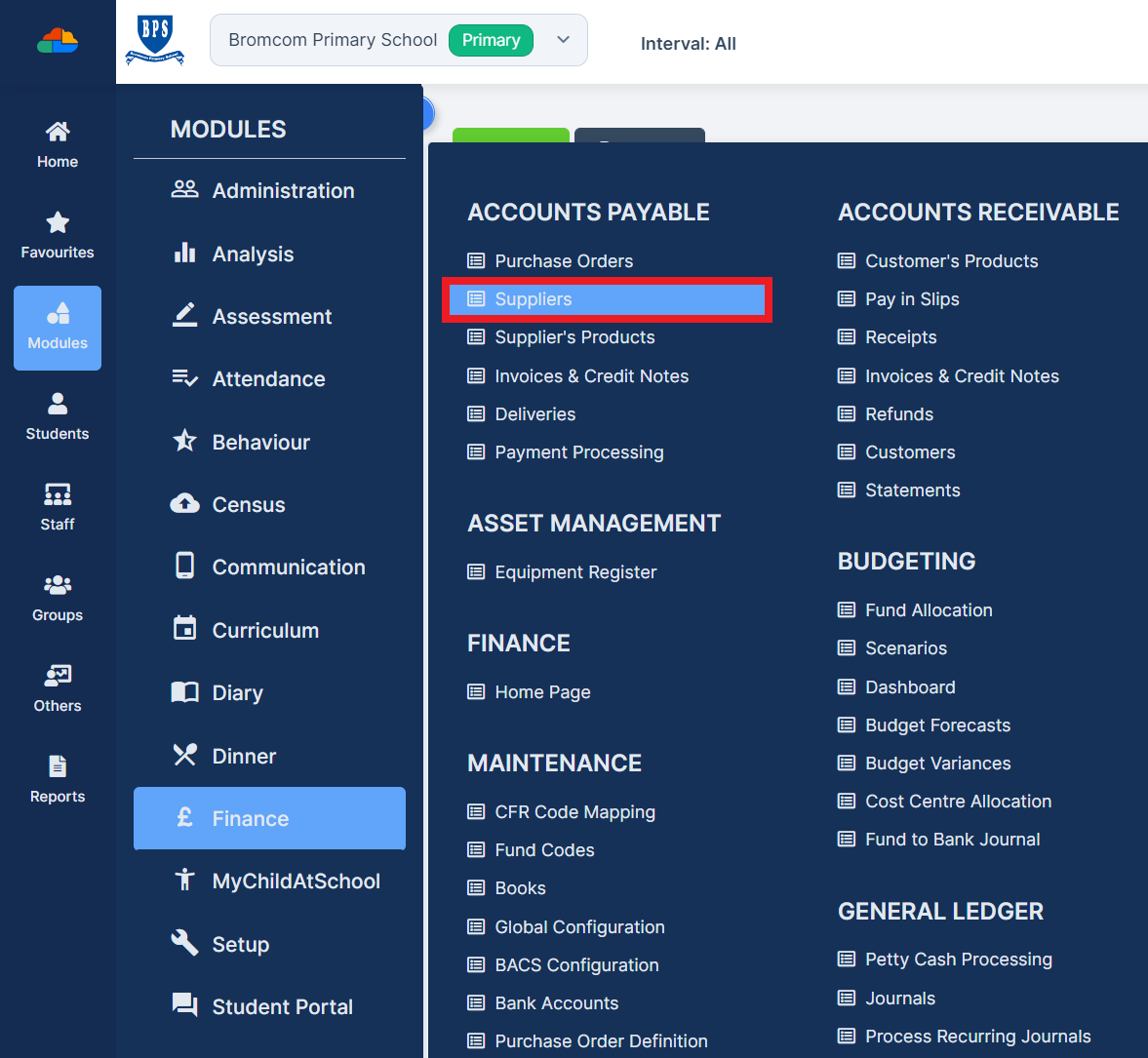Click the Bromcom cloud logo
The width and height of the screenshot is (1148, 1058).
[57, 40]
